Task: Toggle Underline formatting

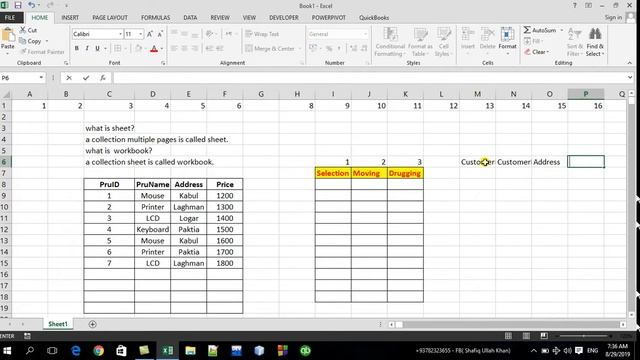Action: [x=97, y=49]
